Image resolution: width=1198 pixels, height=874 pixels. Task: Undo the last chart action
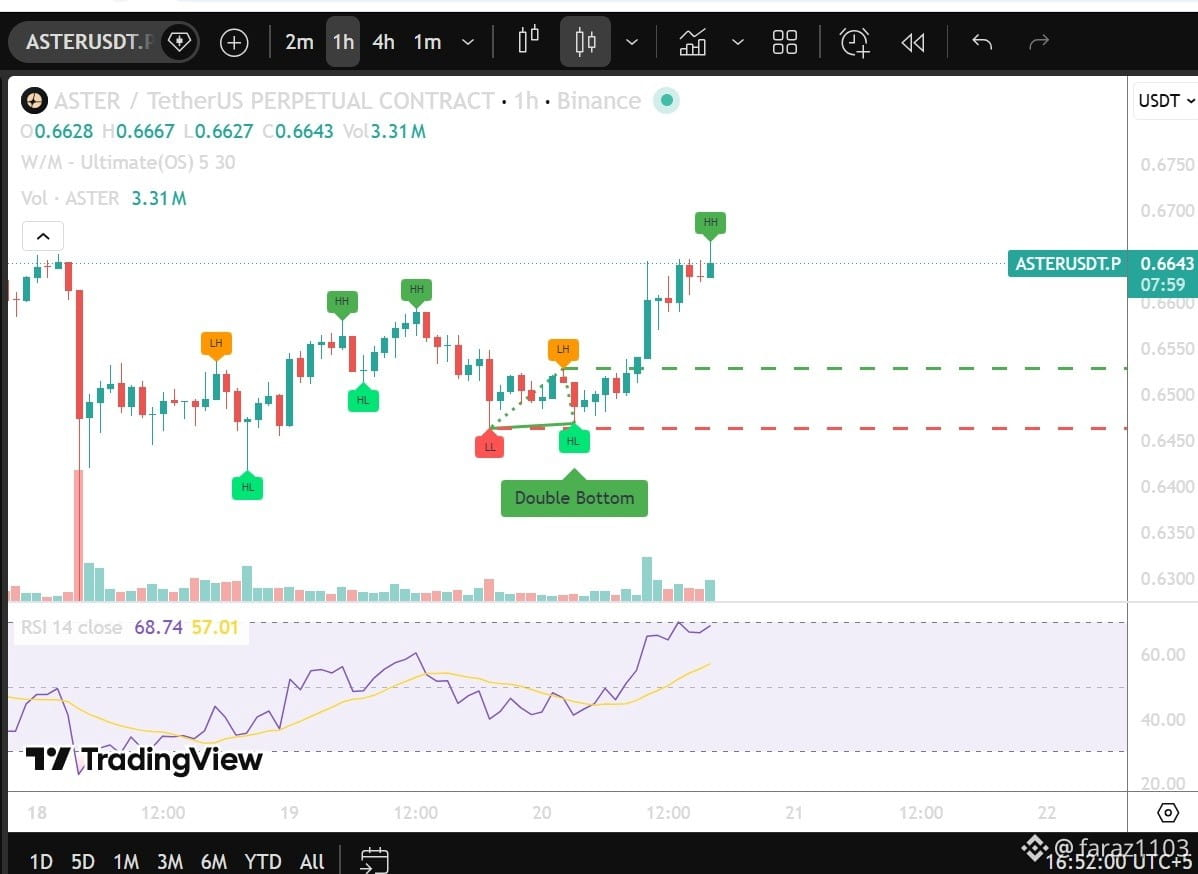coord(982,42)
